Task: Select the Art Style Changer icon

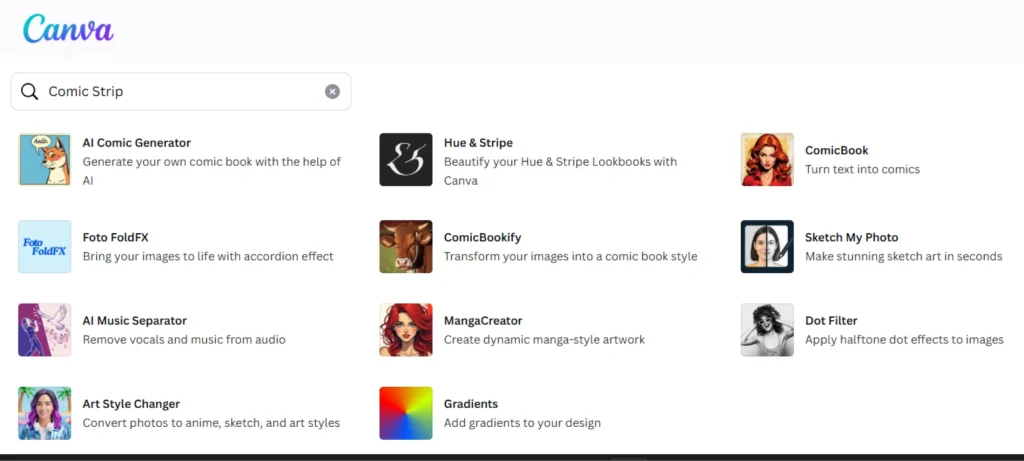Action: [x=45, y=413]
